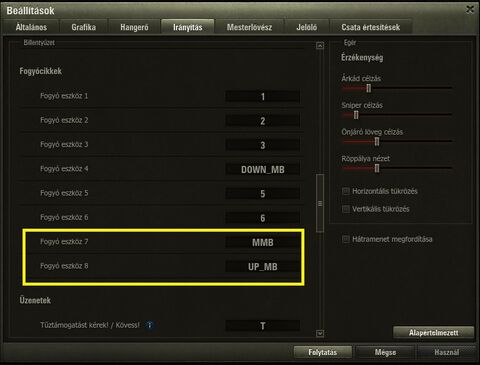Open the Általános tab
Viewport: 480px width, 365px height.
point(31,27)
